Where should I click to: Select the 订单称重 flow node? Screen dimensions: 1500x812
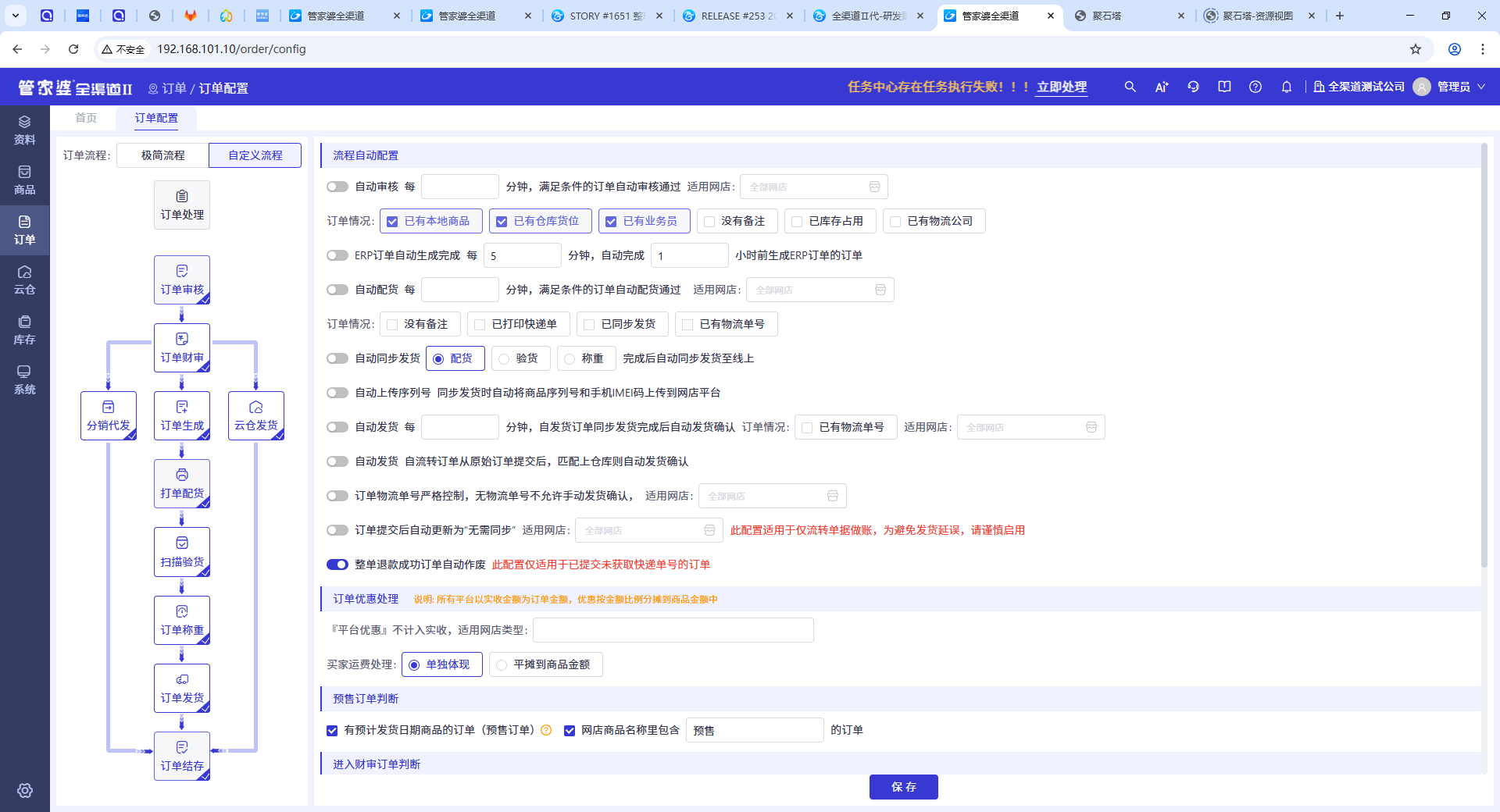(182, 621)
